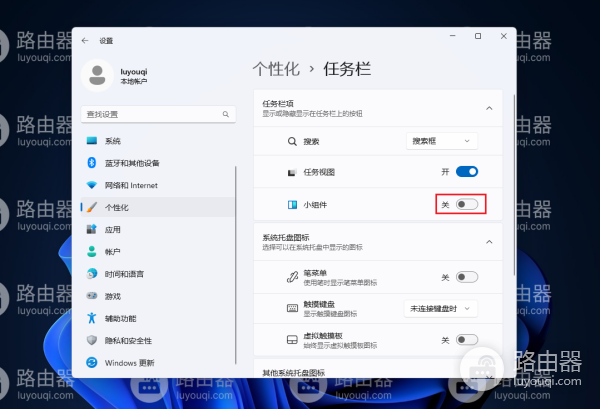Image resolution: width=600 pixels, height=409 pixels.
Task: Click the network Wi-Fi icon in sidebar
Action: click(x=92, y=185)
